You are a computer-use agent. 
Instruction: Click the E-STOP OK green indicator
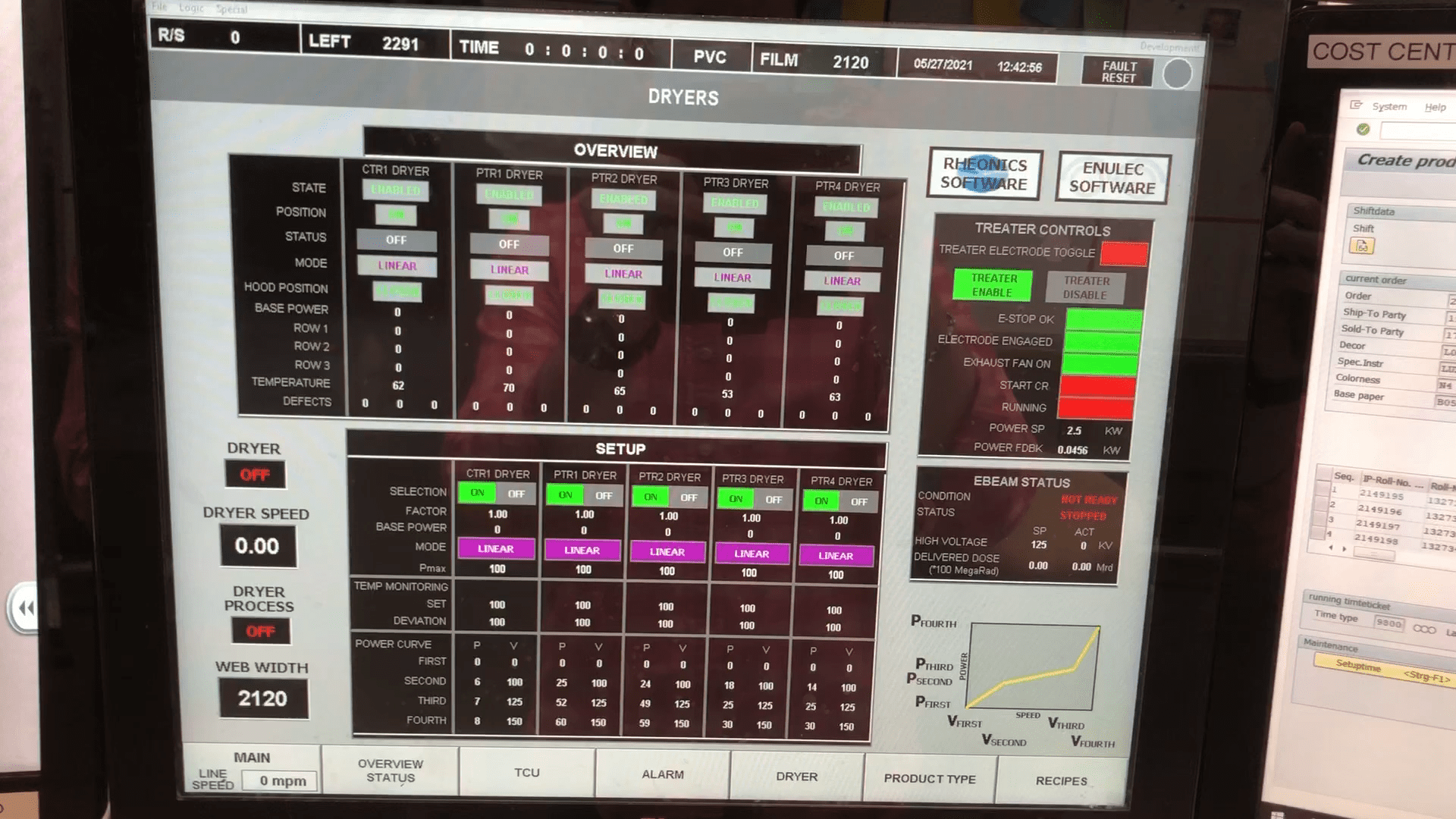point(1103,320)
